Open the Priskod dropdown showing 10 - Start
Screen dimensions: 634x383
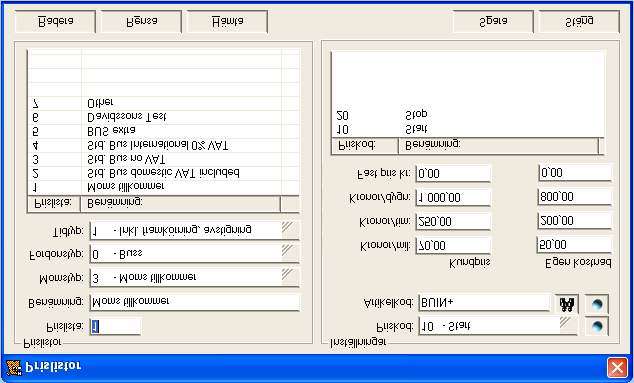click(568, 326)
